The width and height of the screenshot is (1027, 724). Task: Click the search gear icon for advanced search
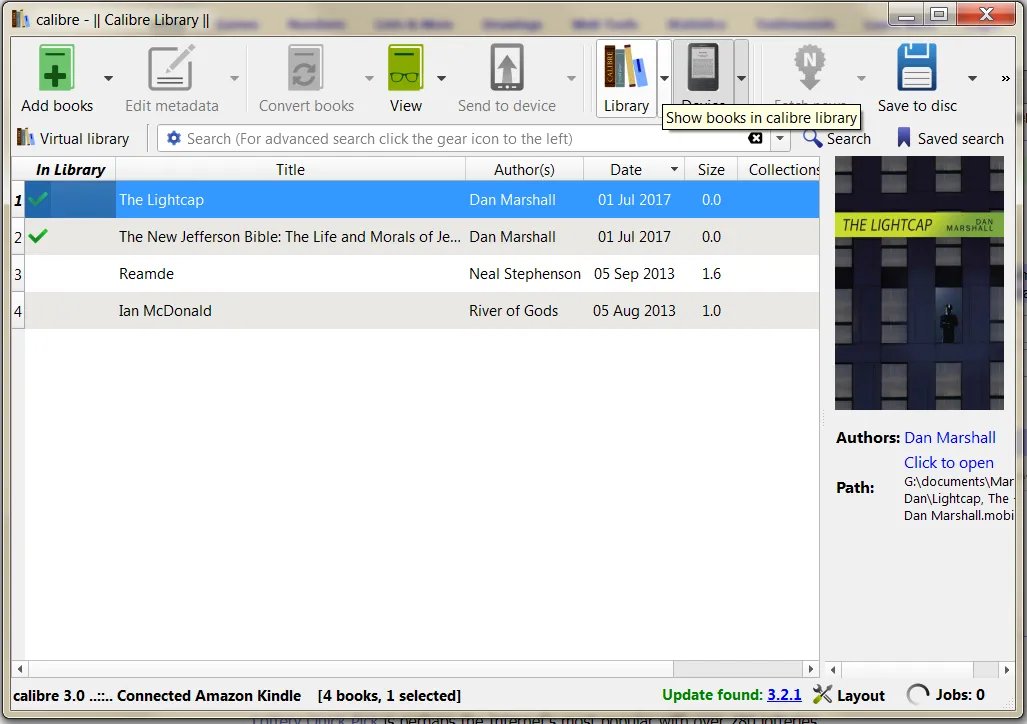pyautogui.click(x=174, y=138)
